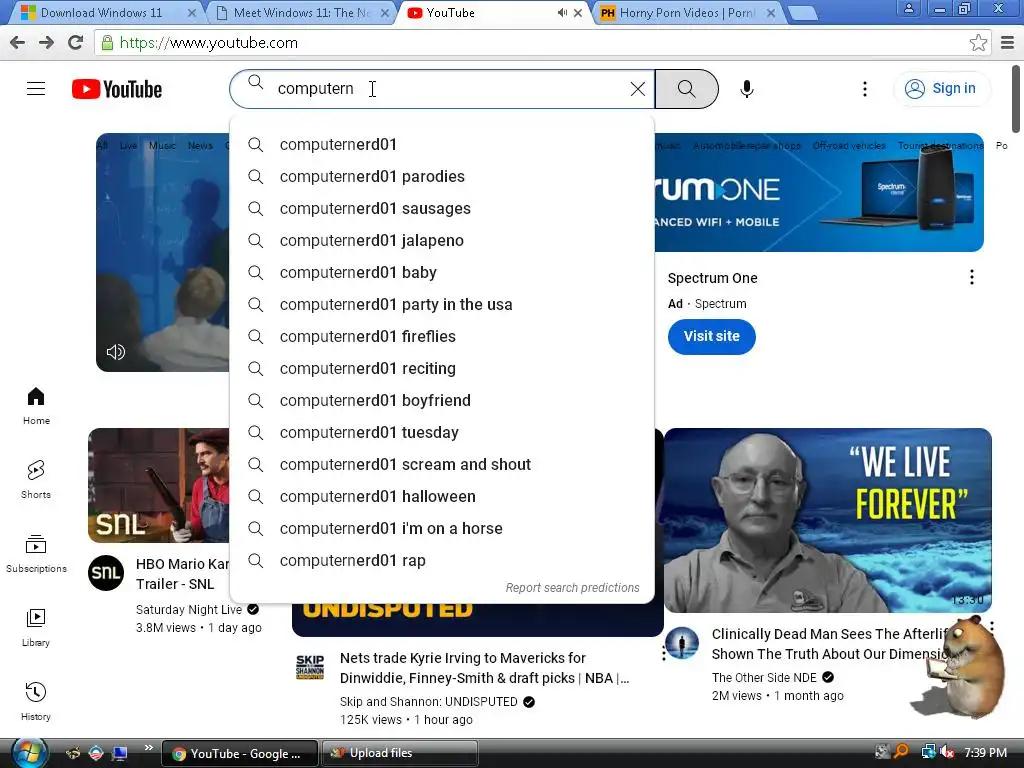Viewport: 1024px width, 768px height.
Task: Reload the page with refresh icon
Action: coord(75,43)
